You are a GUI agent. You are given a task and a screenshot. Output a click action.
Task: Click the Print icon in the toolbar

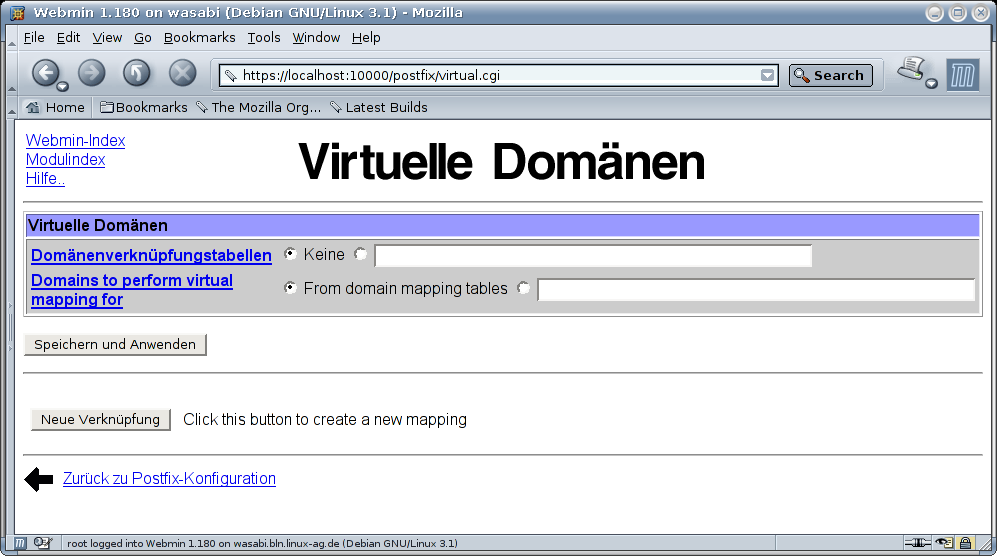(x=911, y=69)
